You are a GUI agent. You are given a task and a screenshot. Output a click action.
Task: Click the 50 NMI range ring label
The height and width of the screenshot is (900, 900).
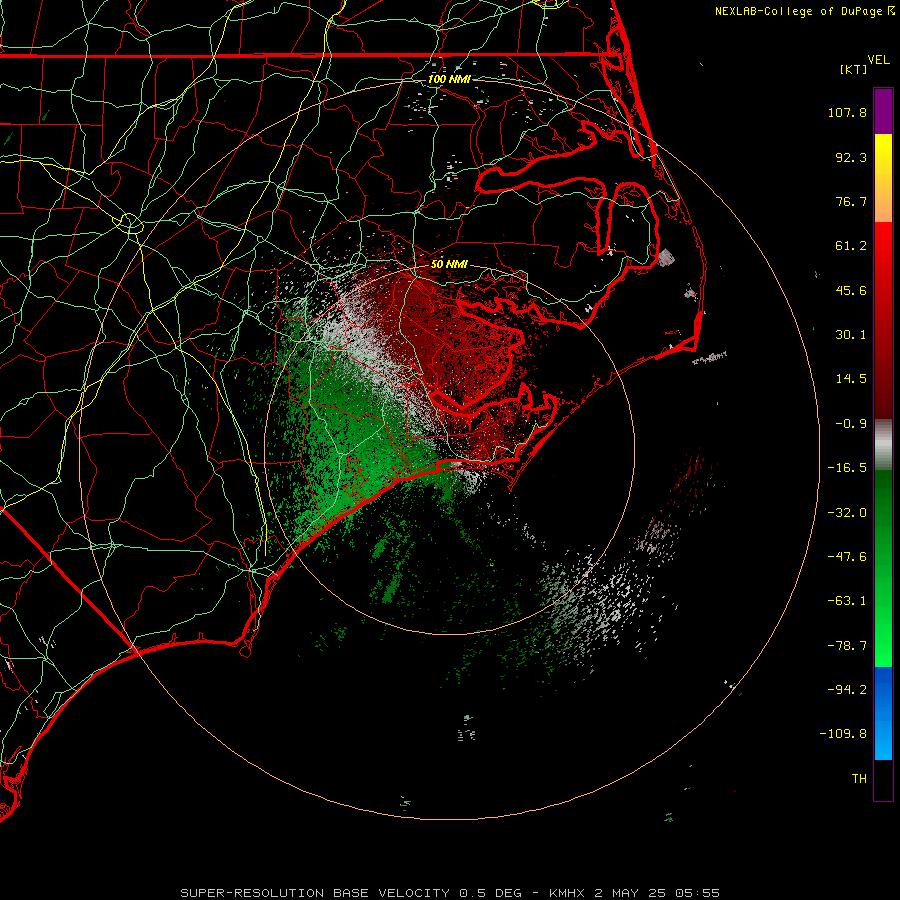pyautogui.click(x=449, y=264)
